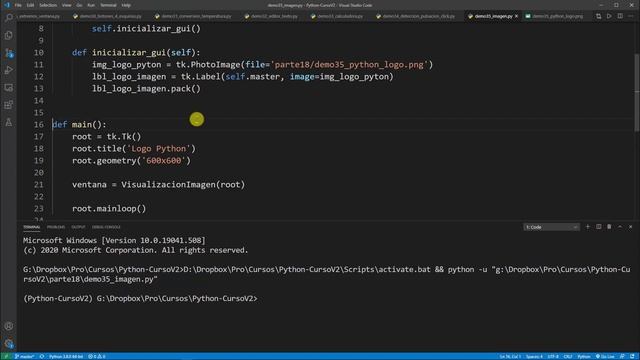Click master branch in status bar
The image size is (640, 360).
coord(24,357)
